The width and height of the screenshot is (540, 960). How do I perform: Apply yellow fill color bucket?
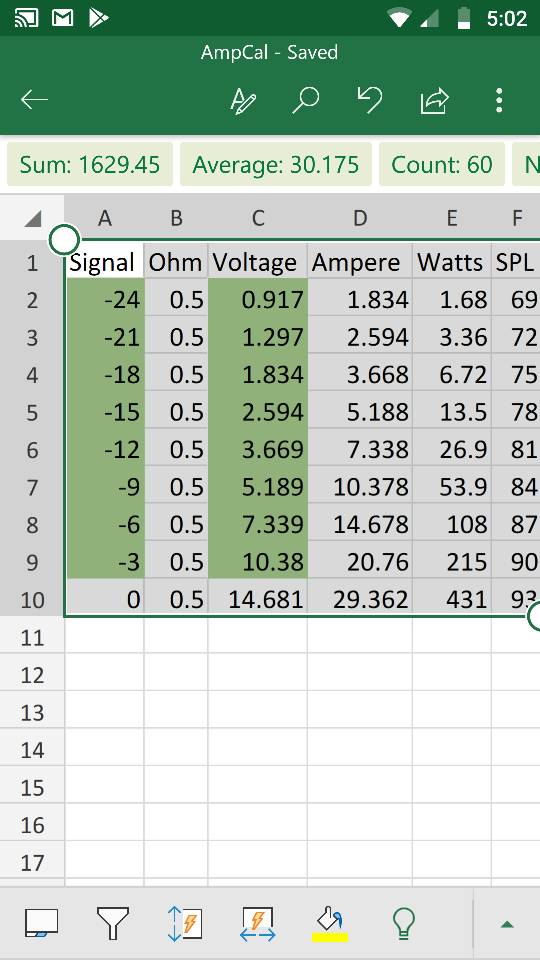tap(329, 924)
